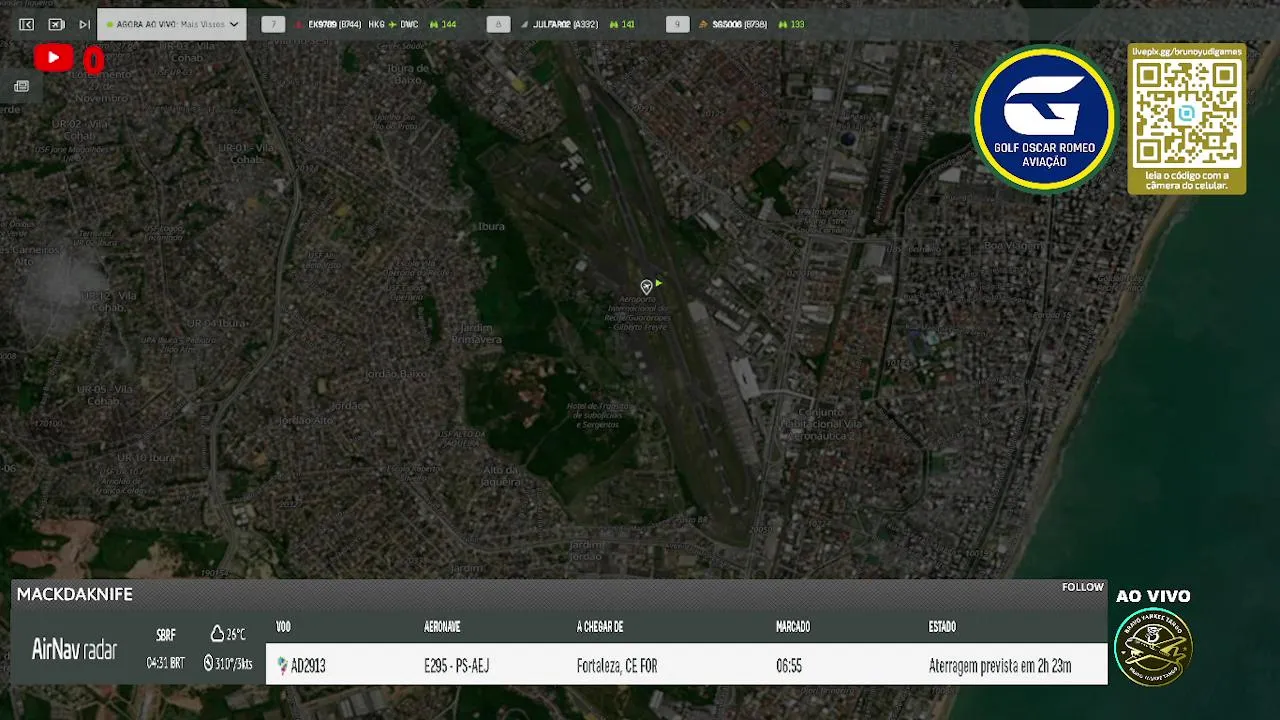
Task: Click the orange aircraft icon beside SGS006
Action: [703, 24]
